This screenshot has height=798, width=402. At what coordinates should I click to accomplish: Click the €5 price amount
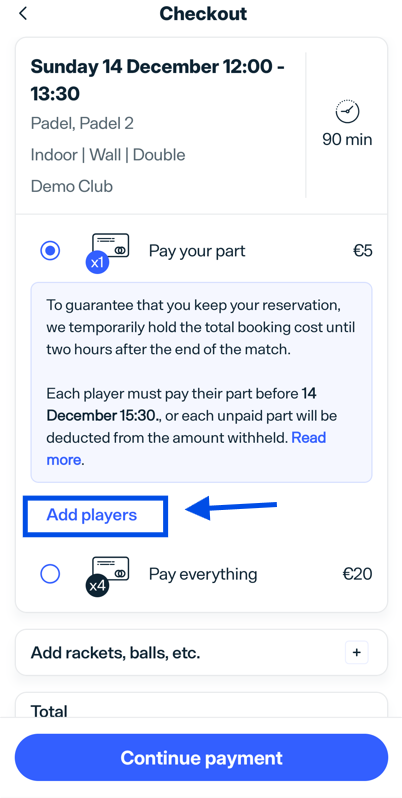click(363, 251)
